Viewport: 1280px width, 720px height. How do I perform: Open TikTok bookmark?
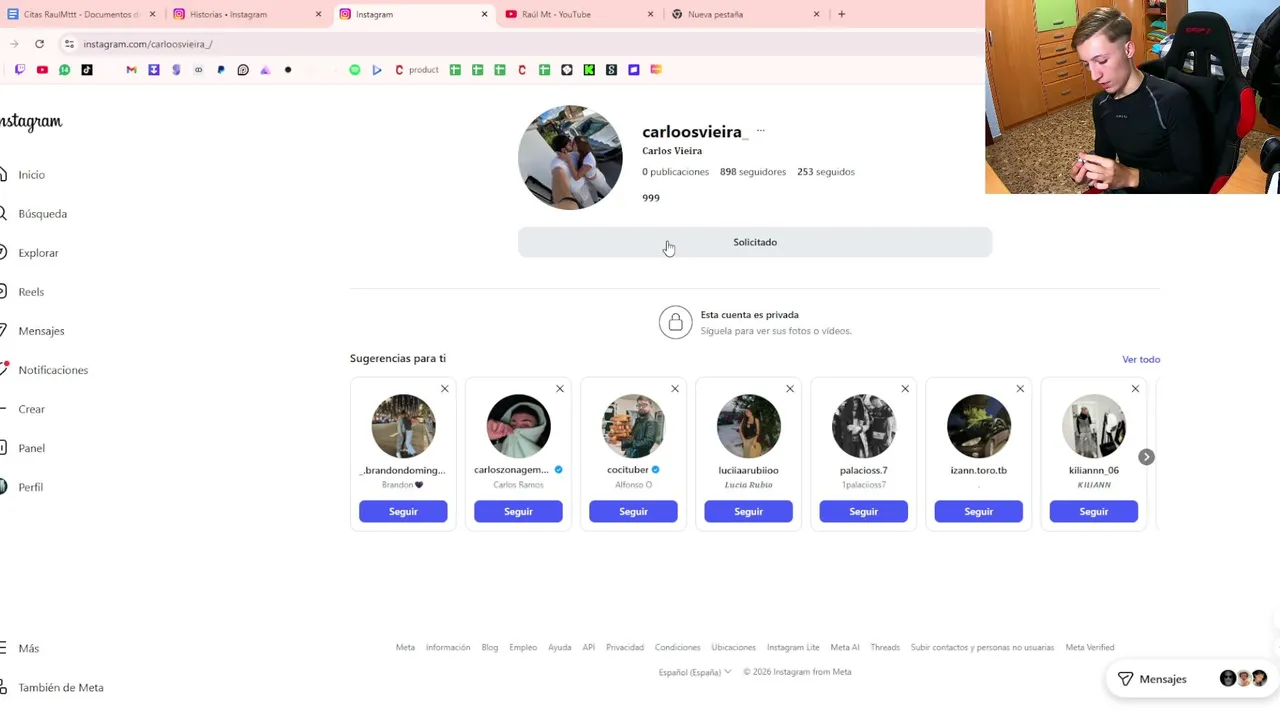point(87,70)
